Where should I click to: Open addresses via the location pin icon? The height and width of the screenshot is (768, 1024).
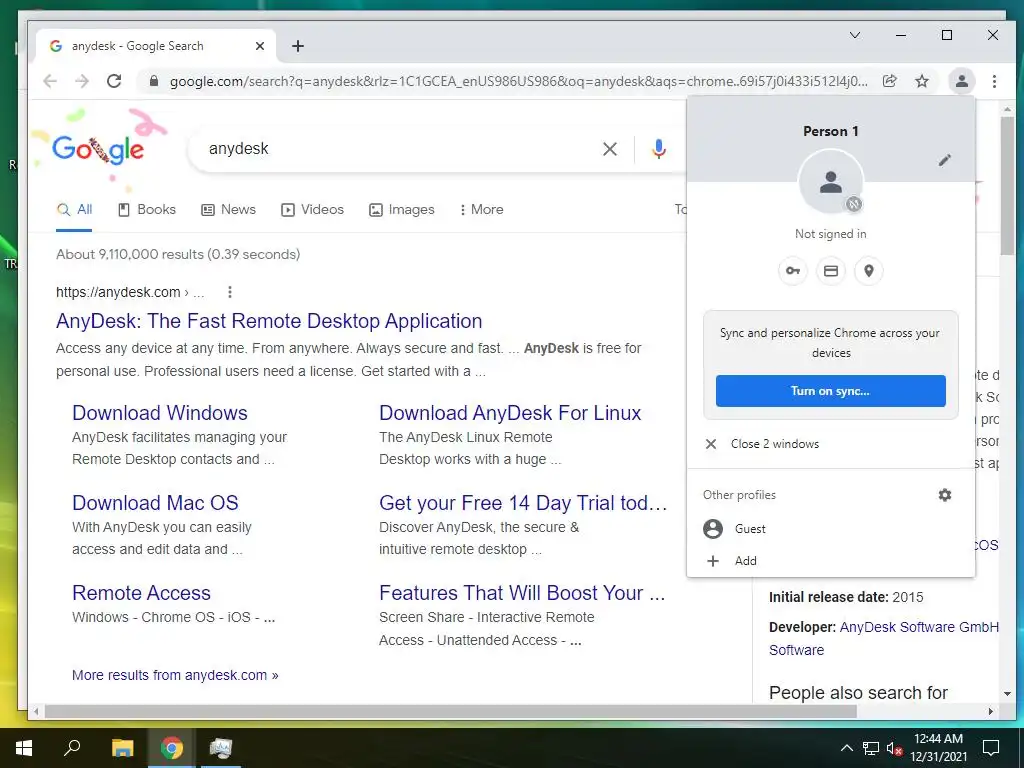pos(869,270)
